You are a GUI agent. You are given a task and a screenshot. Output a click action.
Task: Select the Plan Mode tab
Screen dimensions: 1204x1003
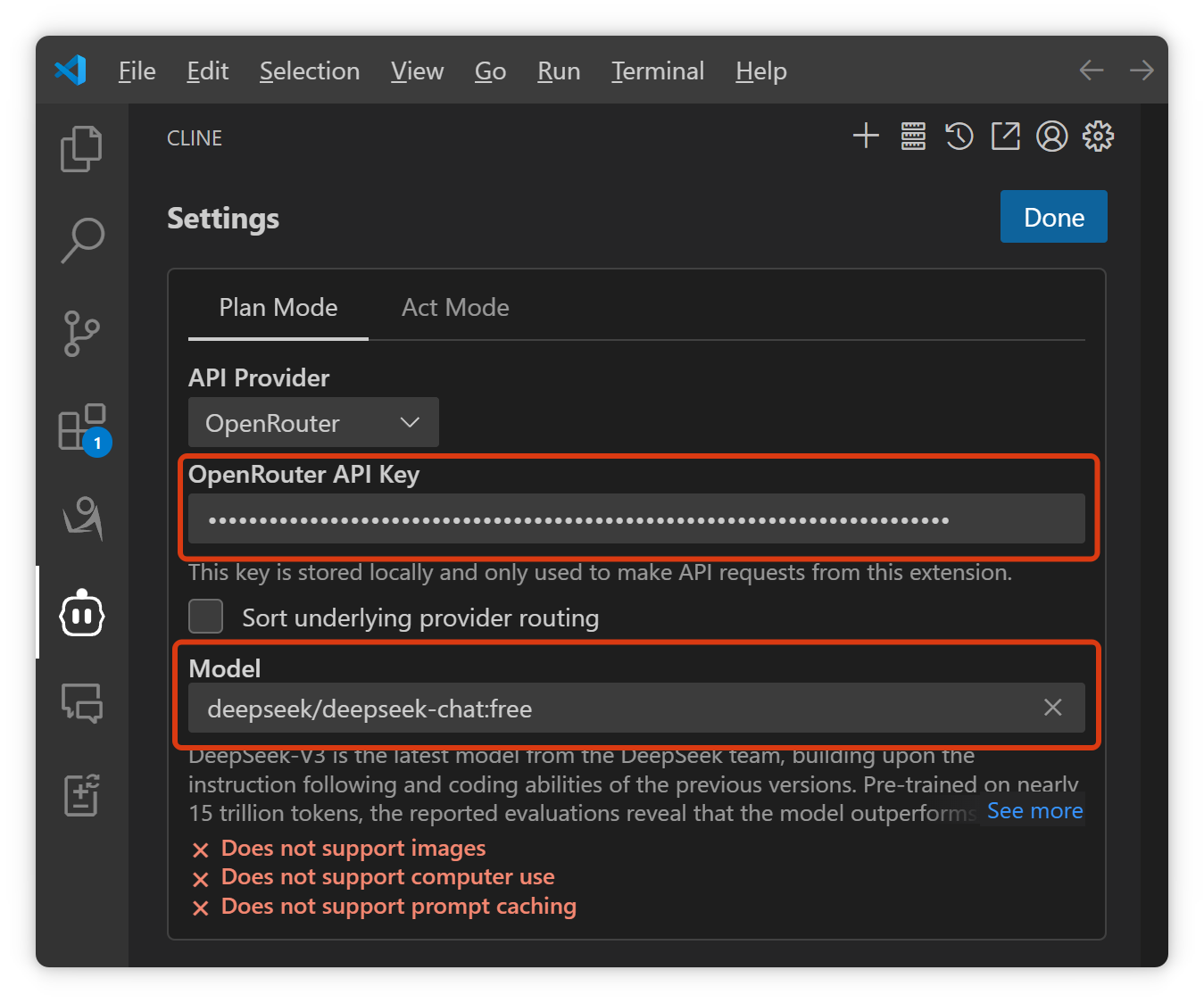click(x=278, y=308)
